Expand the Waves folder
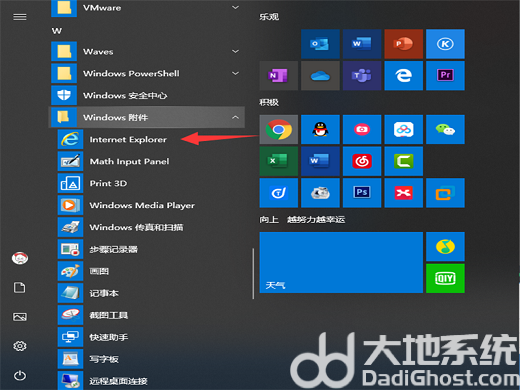 [148, 51]
